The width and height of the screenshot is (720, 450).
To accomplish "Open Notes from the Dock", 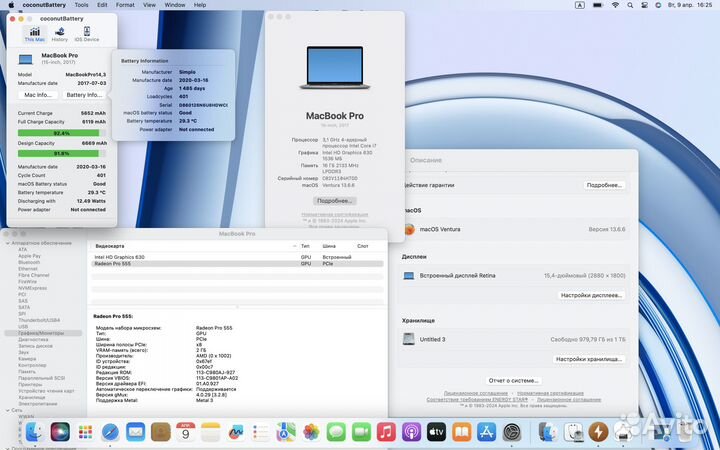I will click(x=211, y=432).
